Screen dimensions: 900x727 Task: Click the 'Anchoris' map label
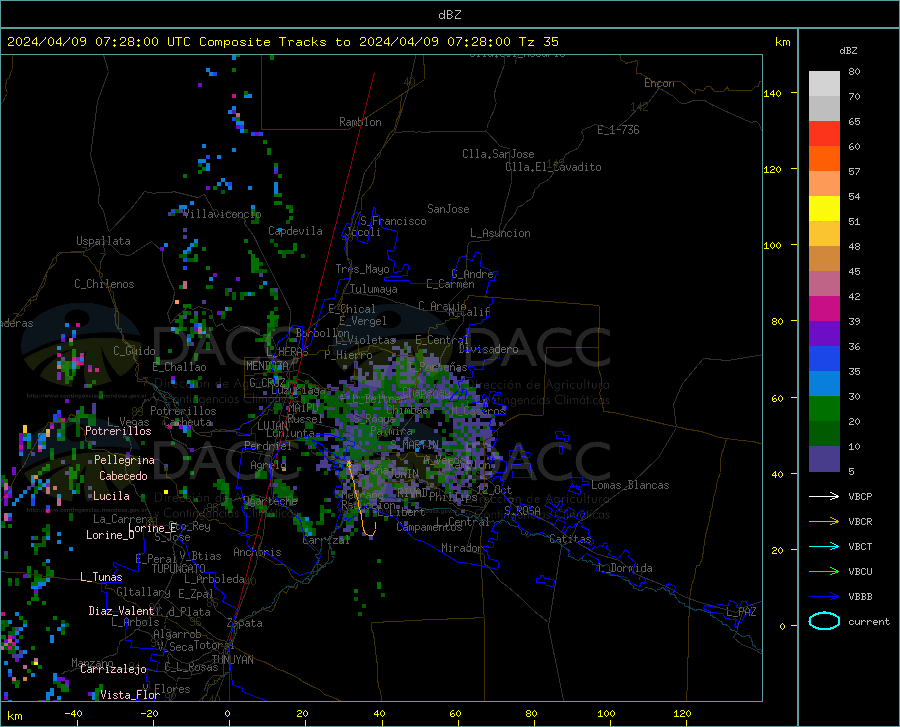(x=257, y=552)
